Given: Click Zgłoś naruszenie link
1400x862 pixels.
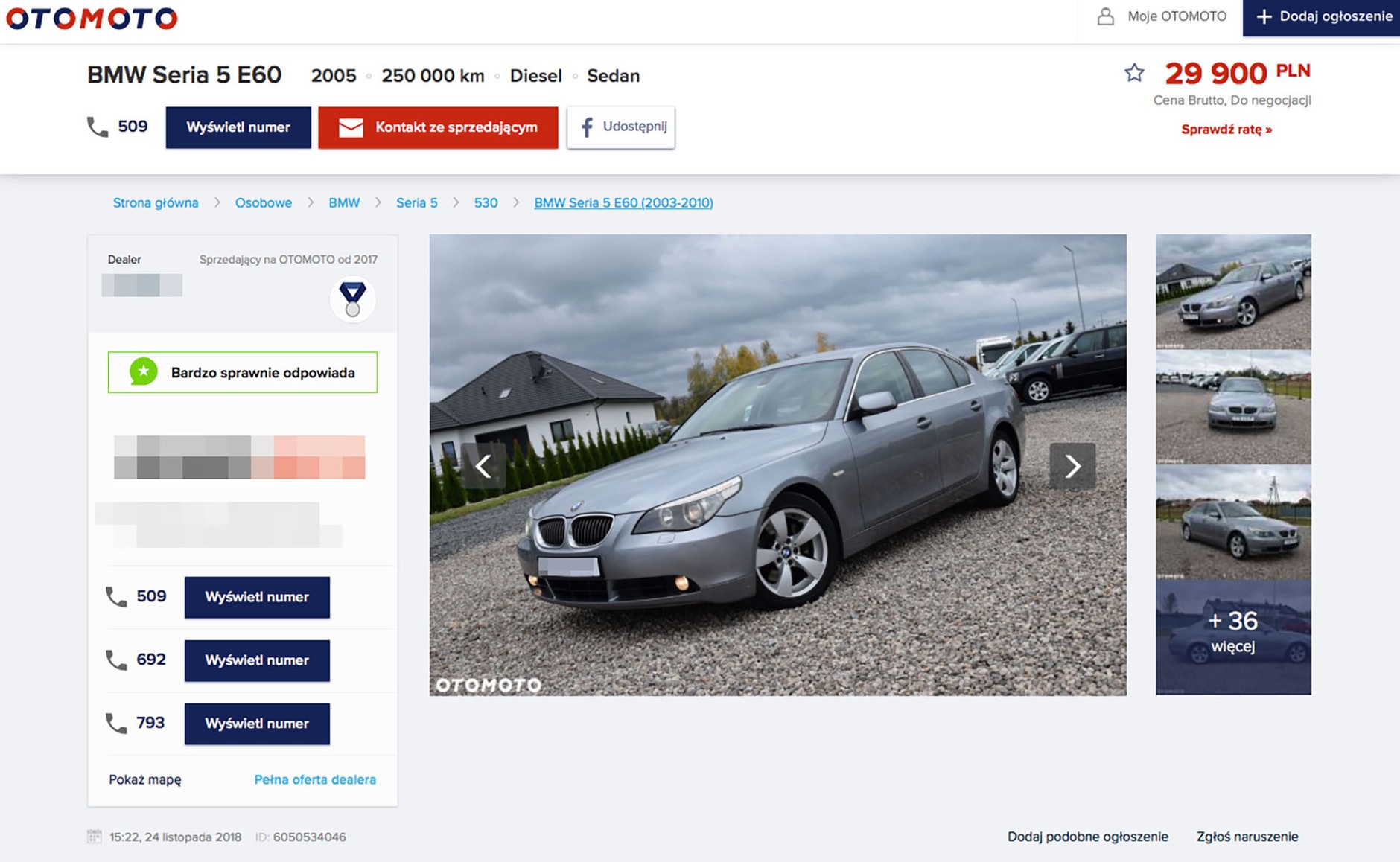Looking at the screenshot, I should click(1247, 836).
